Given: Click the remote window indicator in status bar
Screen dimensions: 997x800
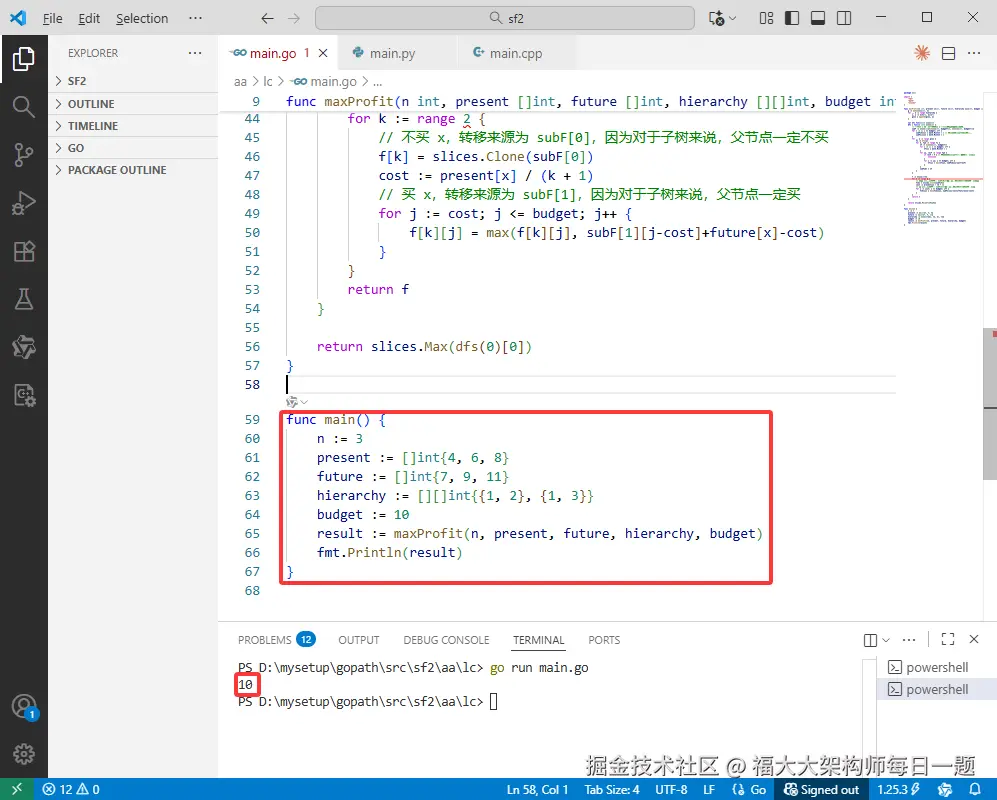Looking at the screenshot, I should tap(17, 789).
